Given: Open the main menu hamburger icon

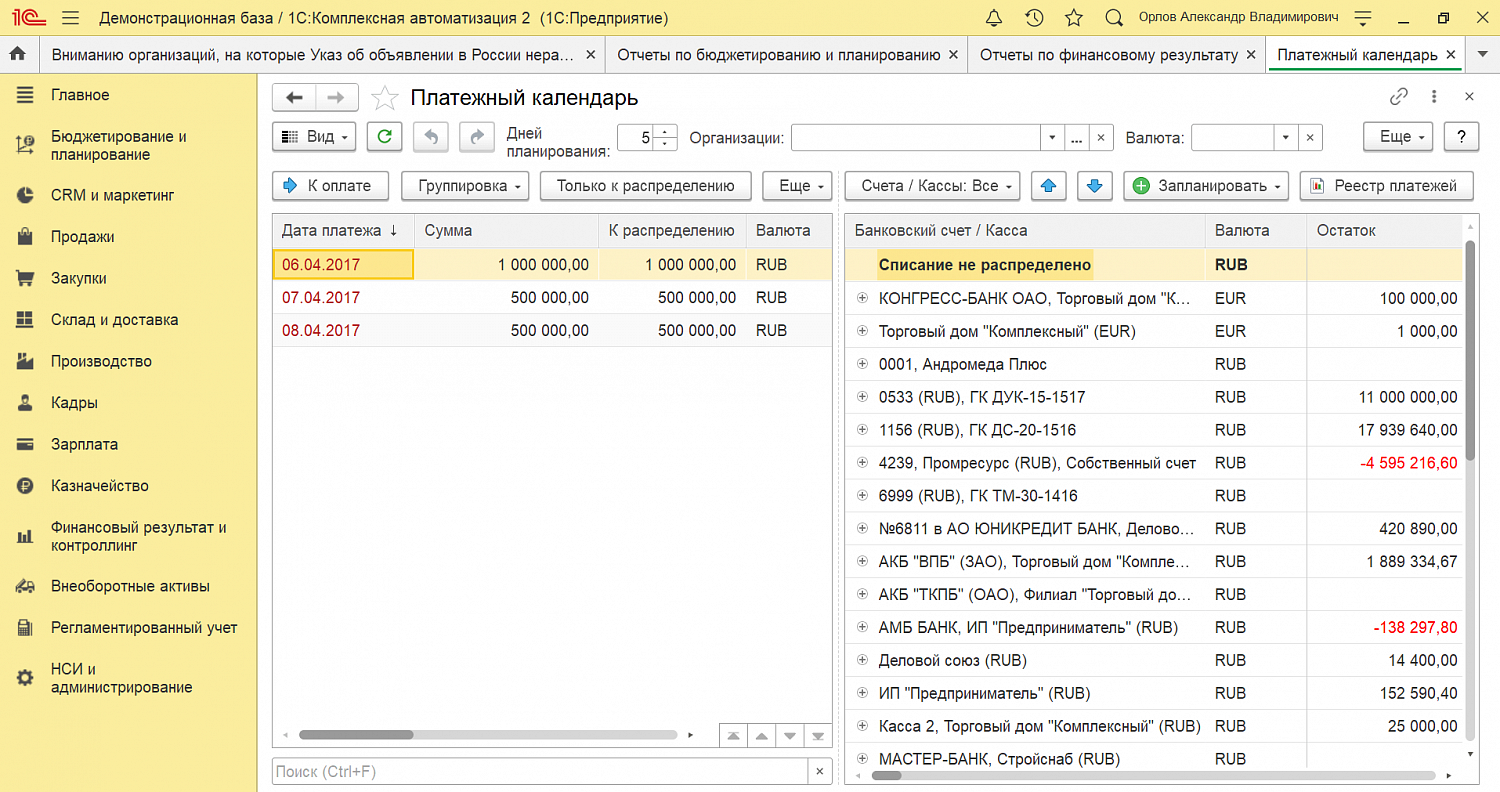Looking at the screenshot, I should [x=70, y=18].
